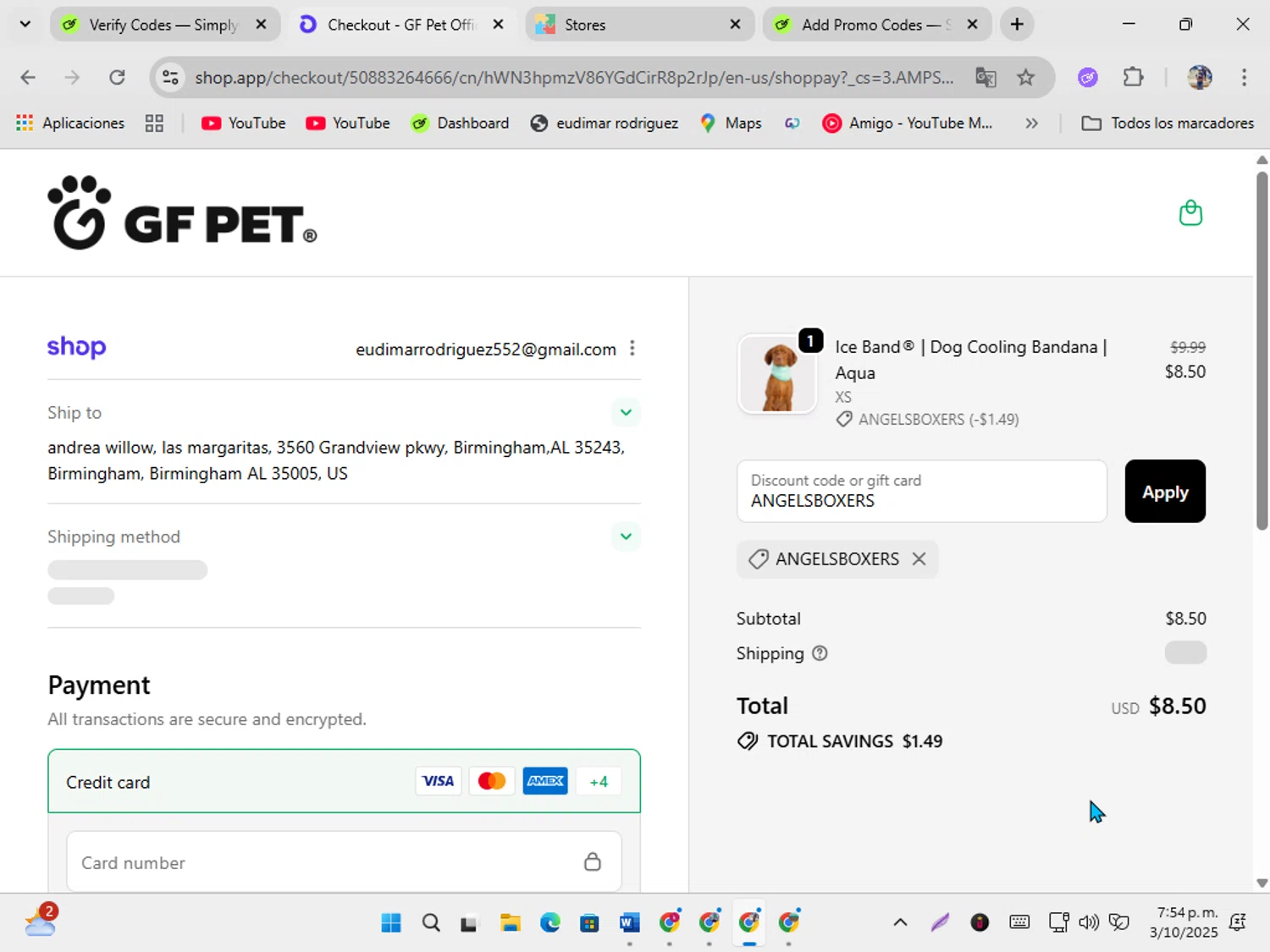This screenshot has width=1270, height=952.
Task: Go forward in browser history
Action: [x=72, y=78]
